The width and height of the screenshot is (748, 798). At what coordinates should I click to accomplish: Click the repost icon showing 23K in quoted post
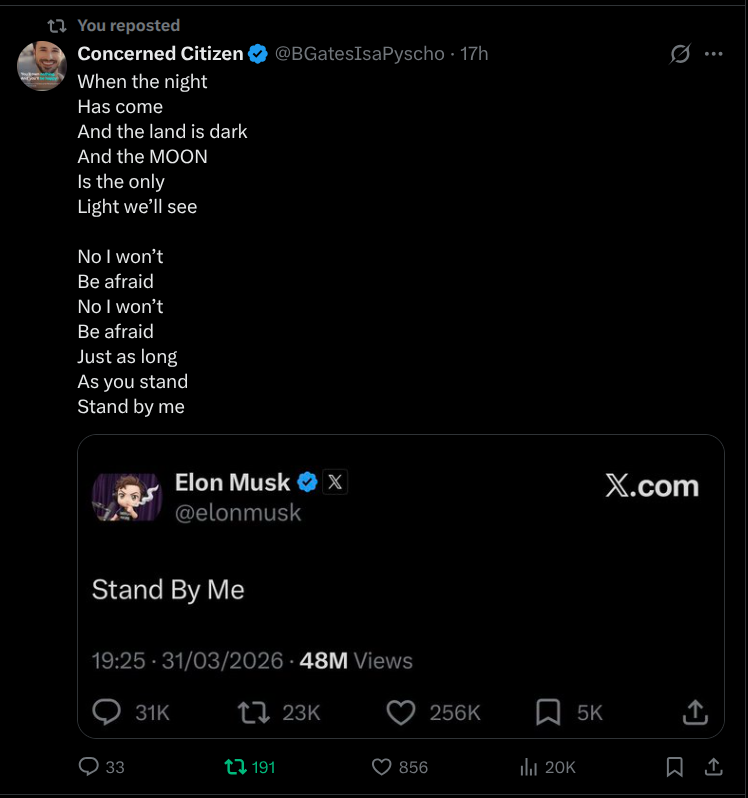point(254,712)
